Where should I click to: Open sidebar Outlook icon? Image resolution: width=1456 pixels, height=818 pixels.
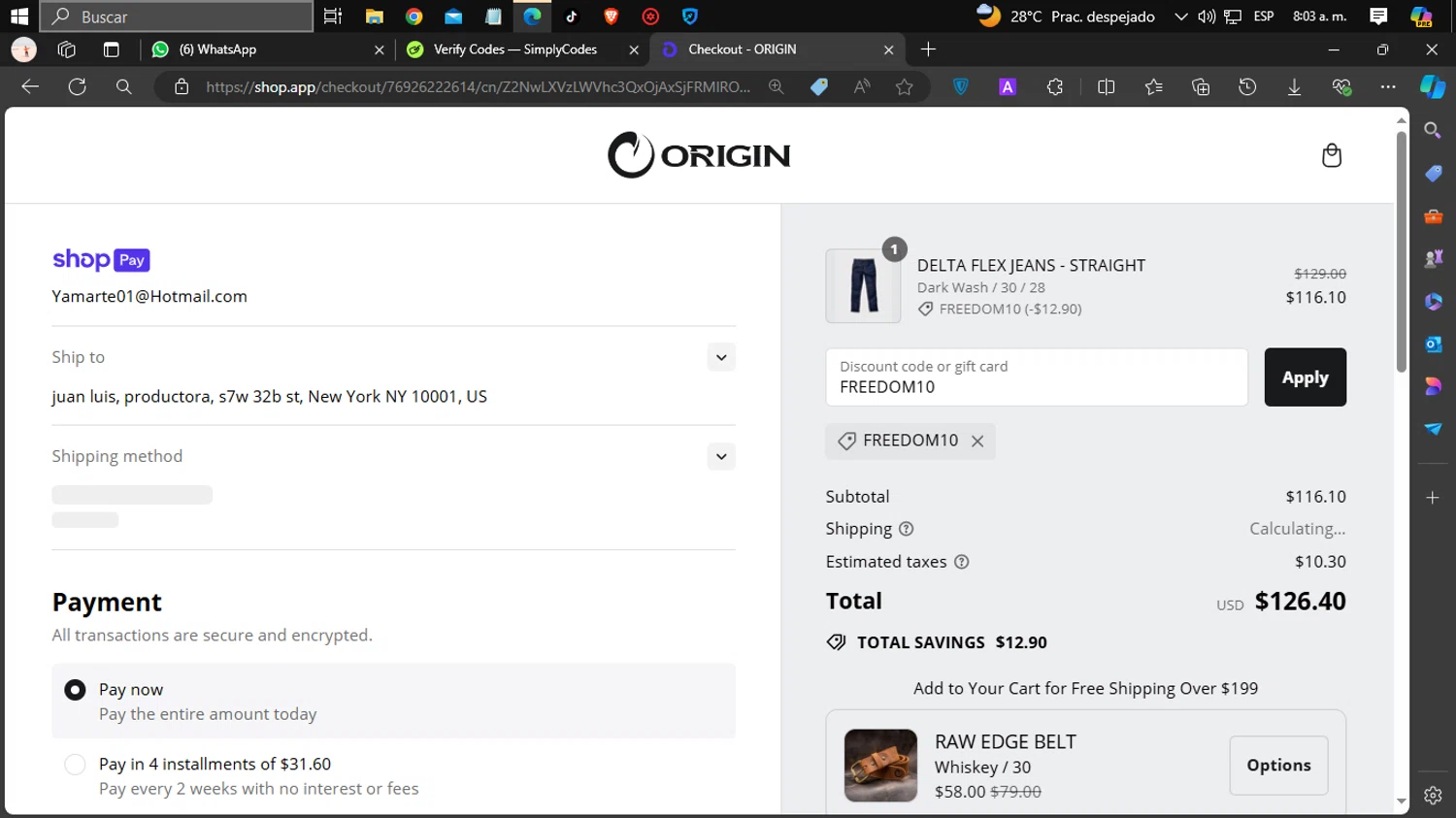point(1433,344)
